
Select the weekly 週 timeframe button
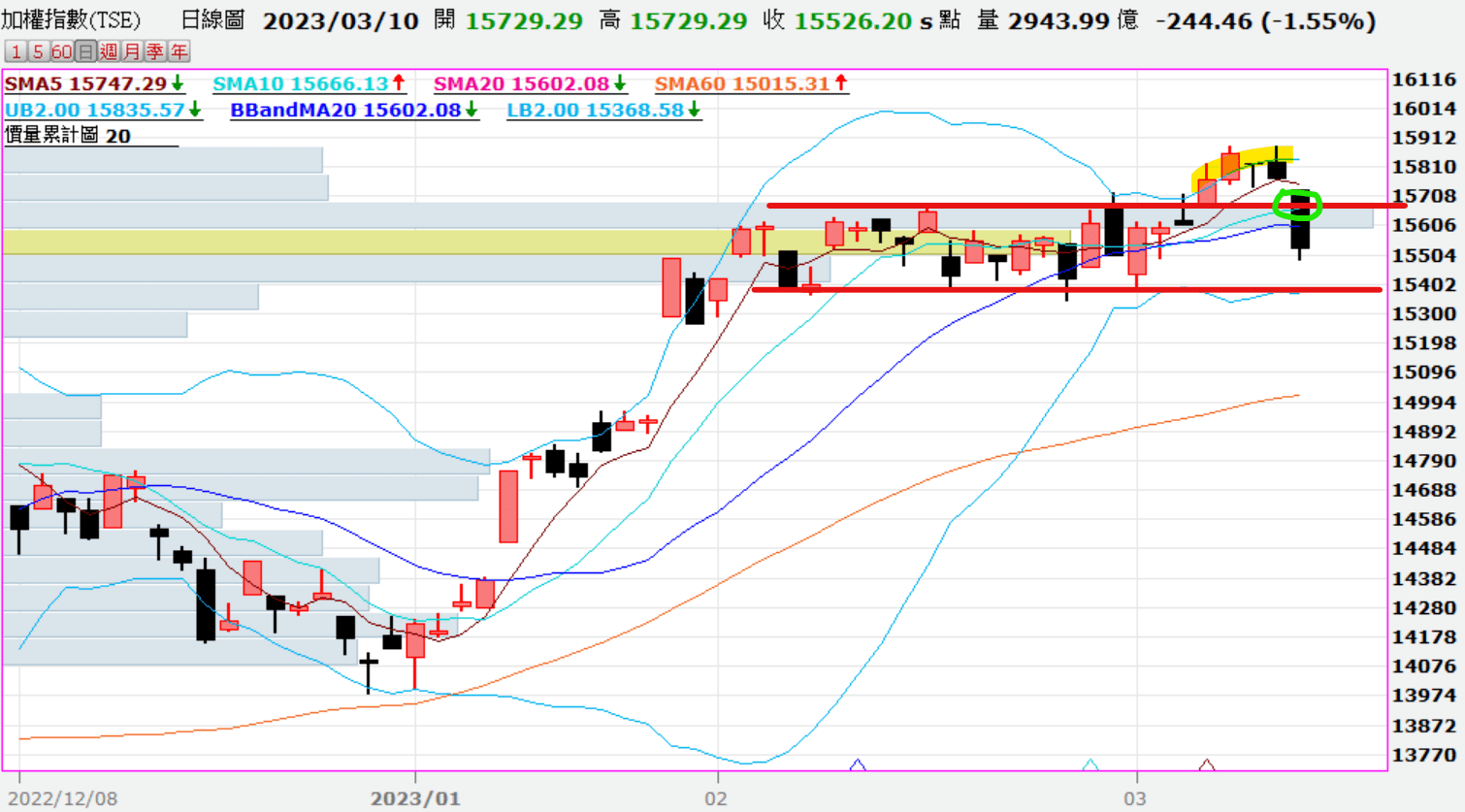(x=109, y=51)
